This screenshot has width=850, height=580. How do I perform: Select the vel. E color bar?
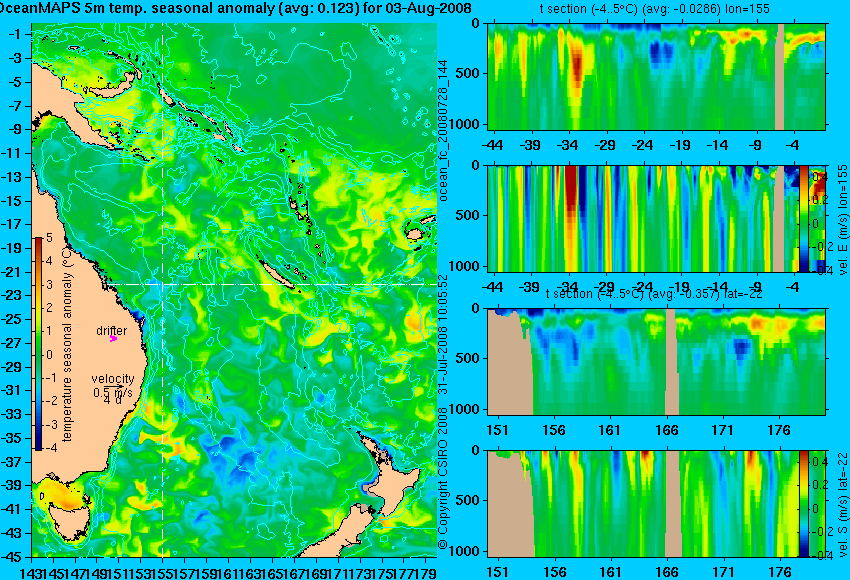(803, 218)
